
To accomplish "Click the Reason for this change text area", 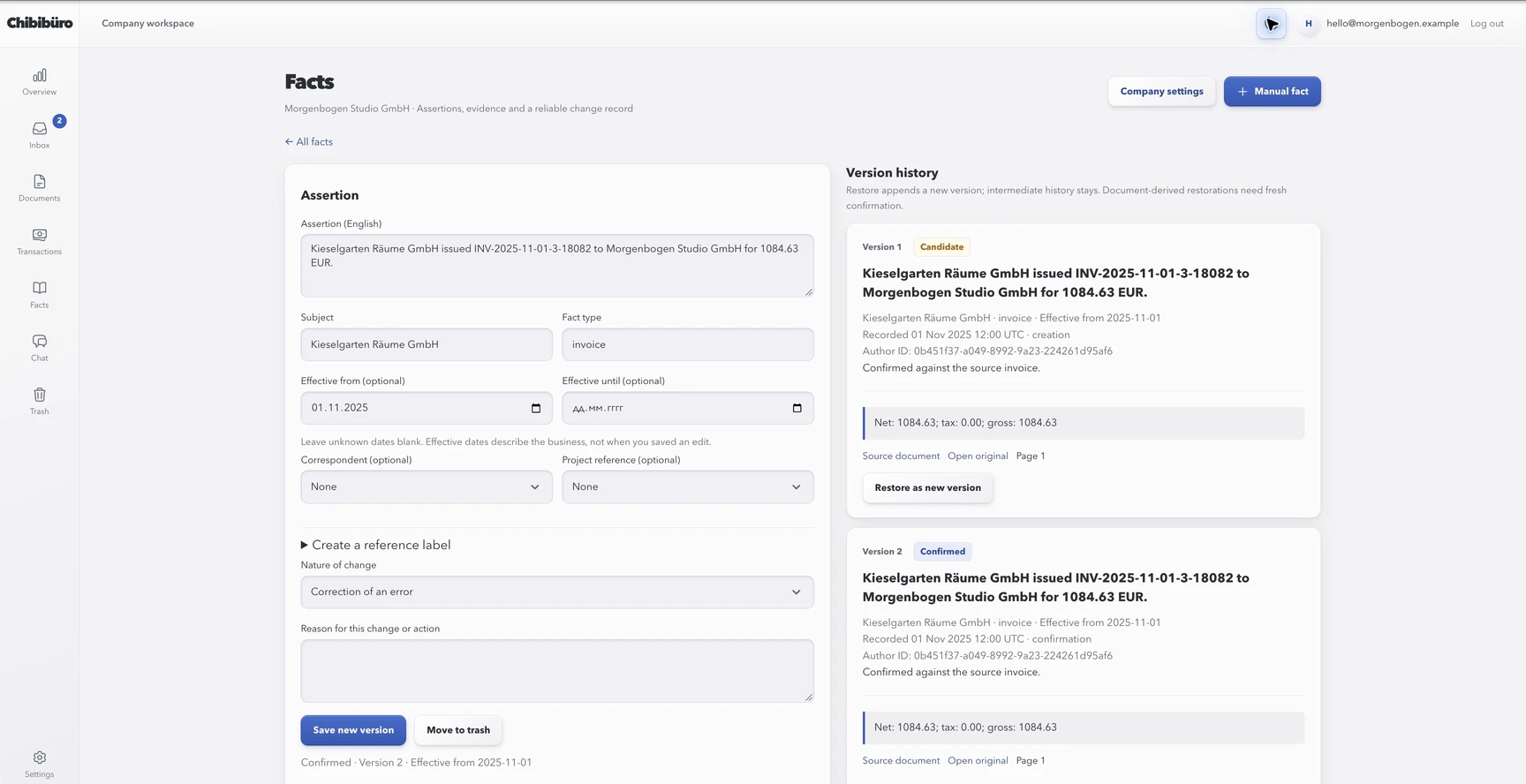I will (557, 672).
